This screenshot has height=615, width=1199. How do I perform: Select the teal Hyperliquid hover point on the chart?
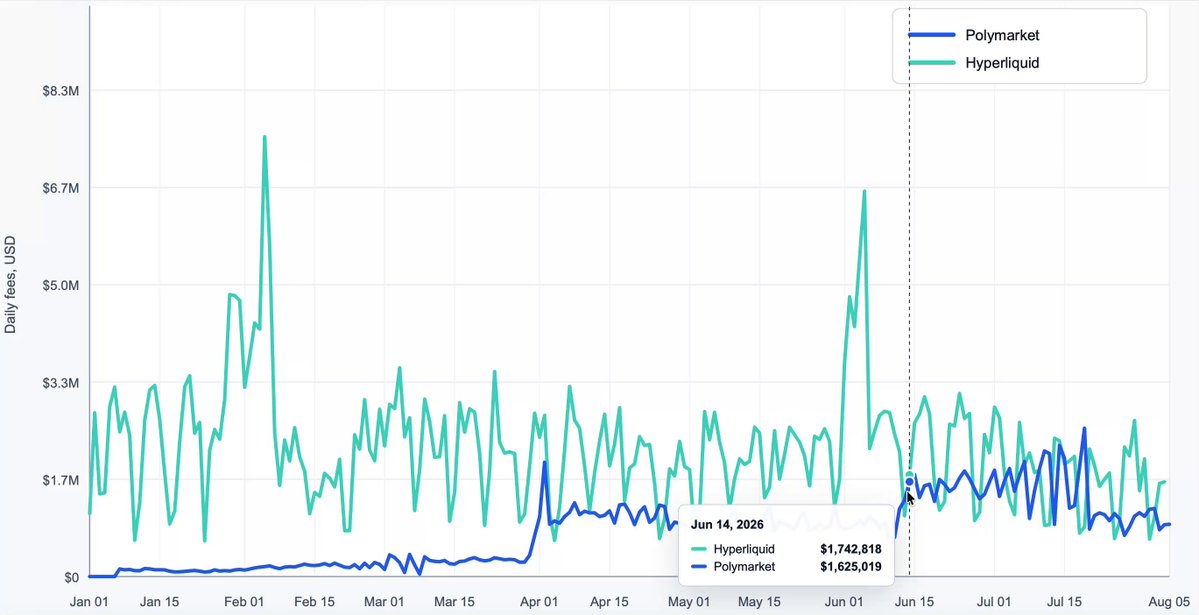[x=909, y=475]
